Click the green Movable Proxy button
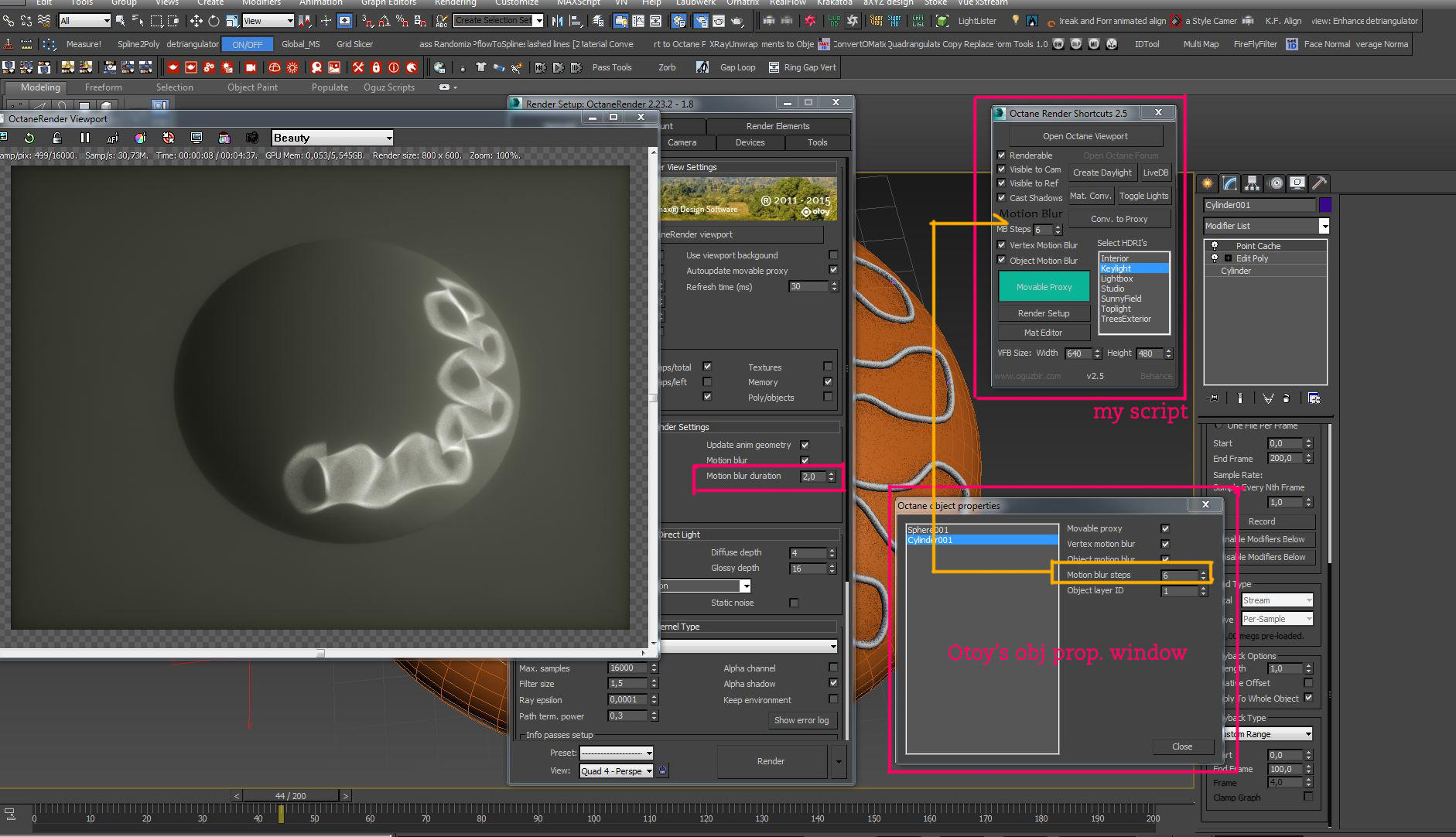 click(1044, 287)
